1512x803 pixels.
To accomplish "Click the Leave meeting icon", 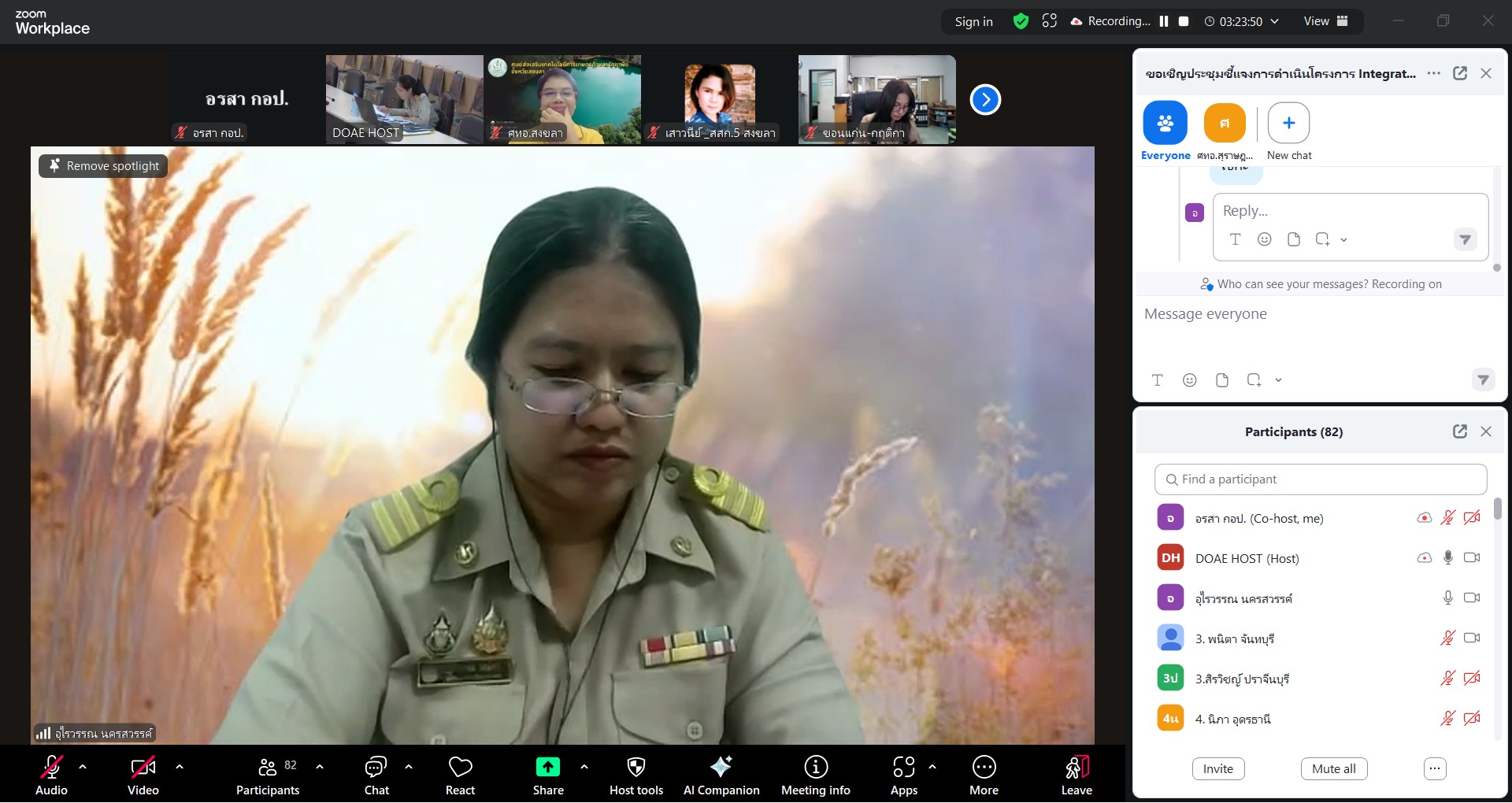I will pyautogui.click(x=1076, y=768).
